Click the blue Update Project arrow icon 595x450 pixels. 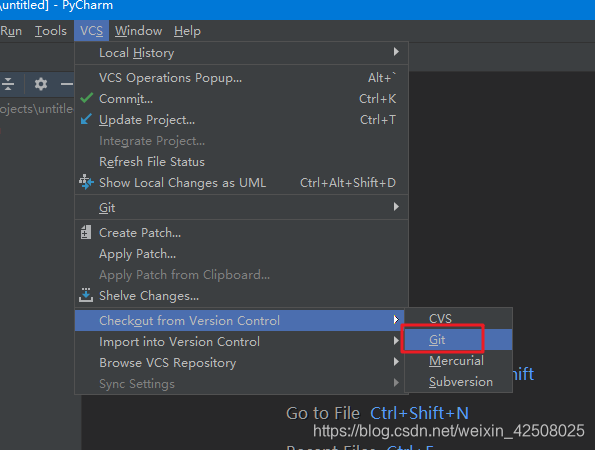86,119
